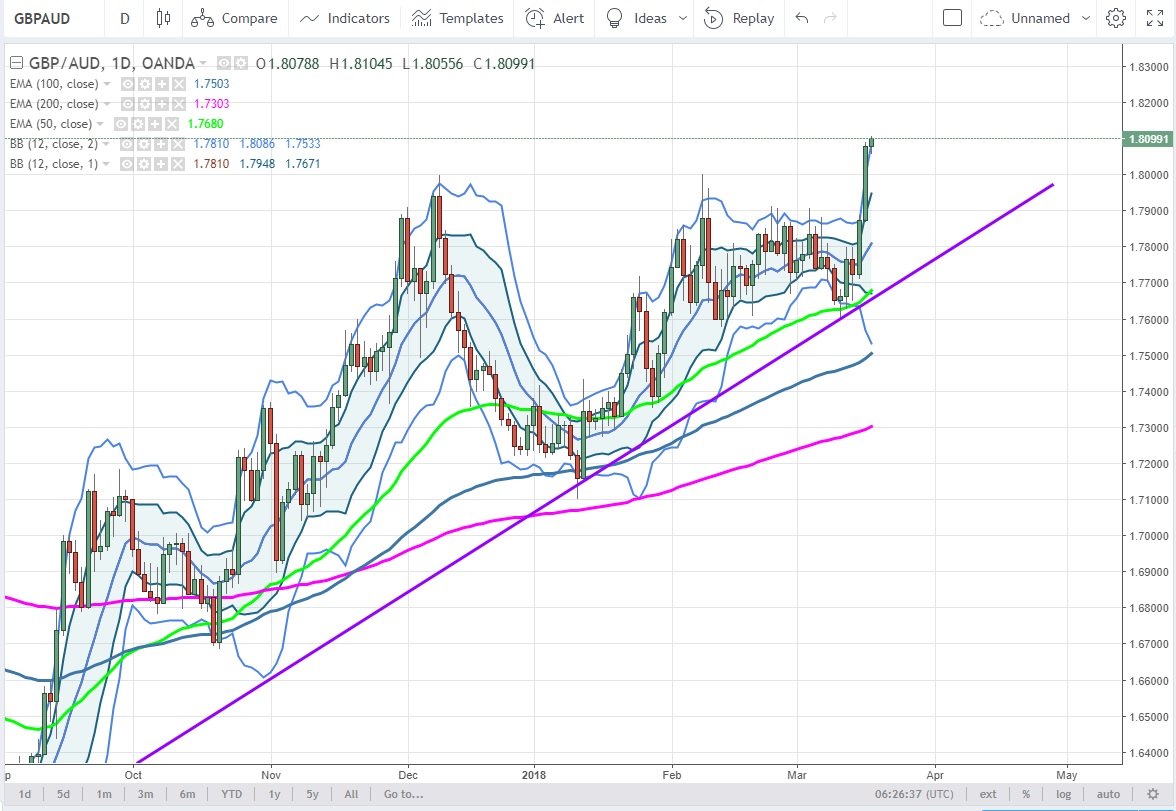The height and width of the screenshot is (811, 1176).
Task: Start bar Replay mode
Action: (x=739, y=18)
